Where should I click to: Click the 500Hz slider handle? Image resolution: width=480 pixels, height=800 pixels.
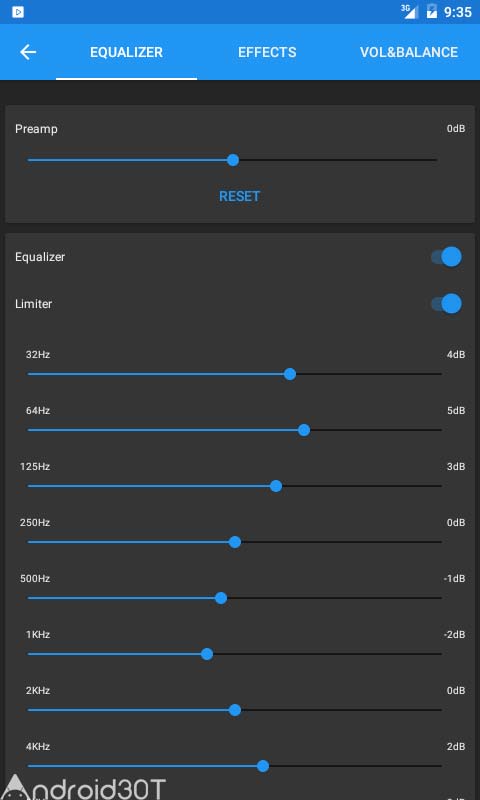[221, 598]
